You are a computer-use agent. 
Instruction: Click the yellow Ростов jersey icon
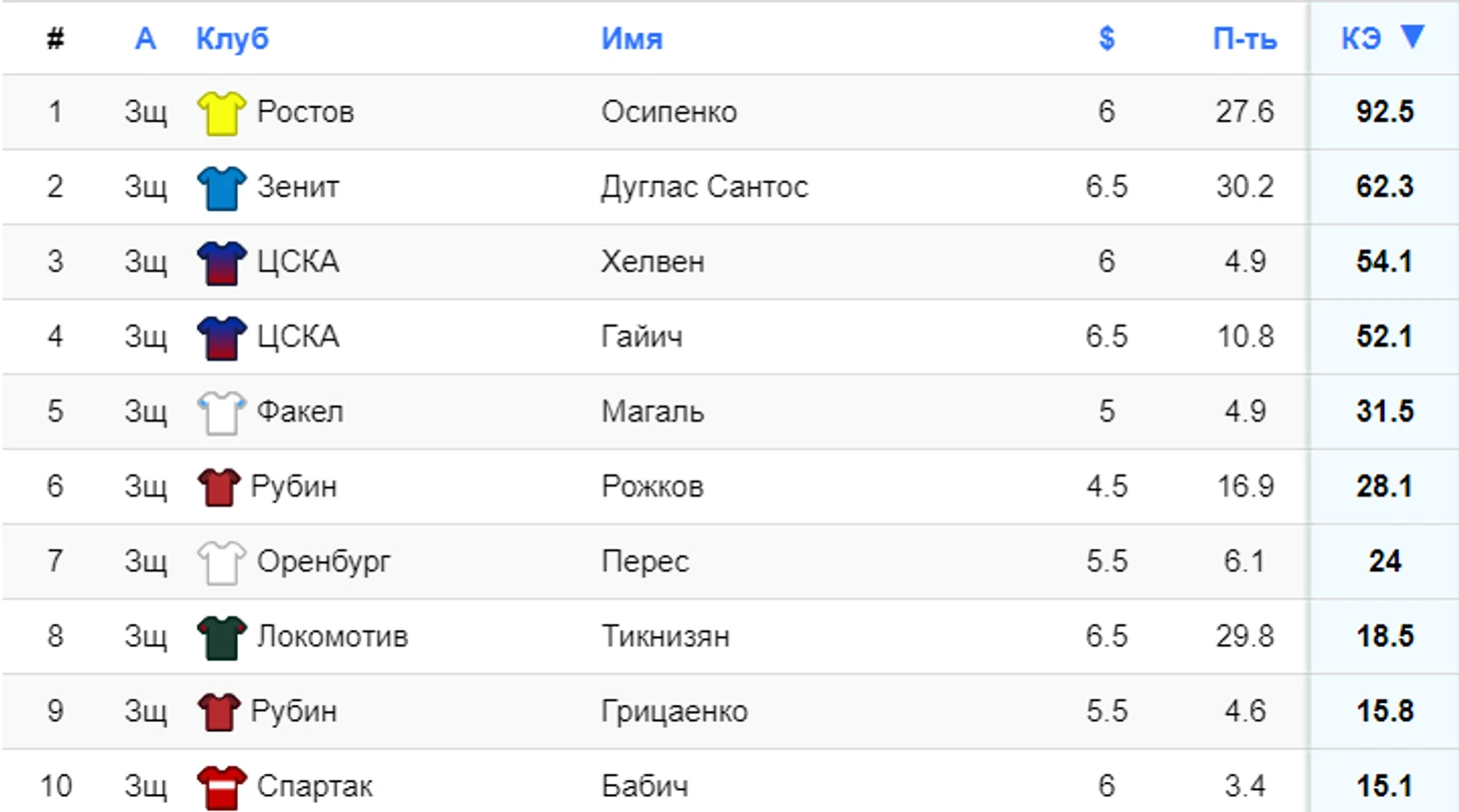(x=221, y=112)
